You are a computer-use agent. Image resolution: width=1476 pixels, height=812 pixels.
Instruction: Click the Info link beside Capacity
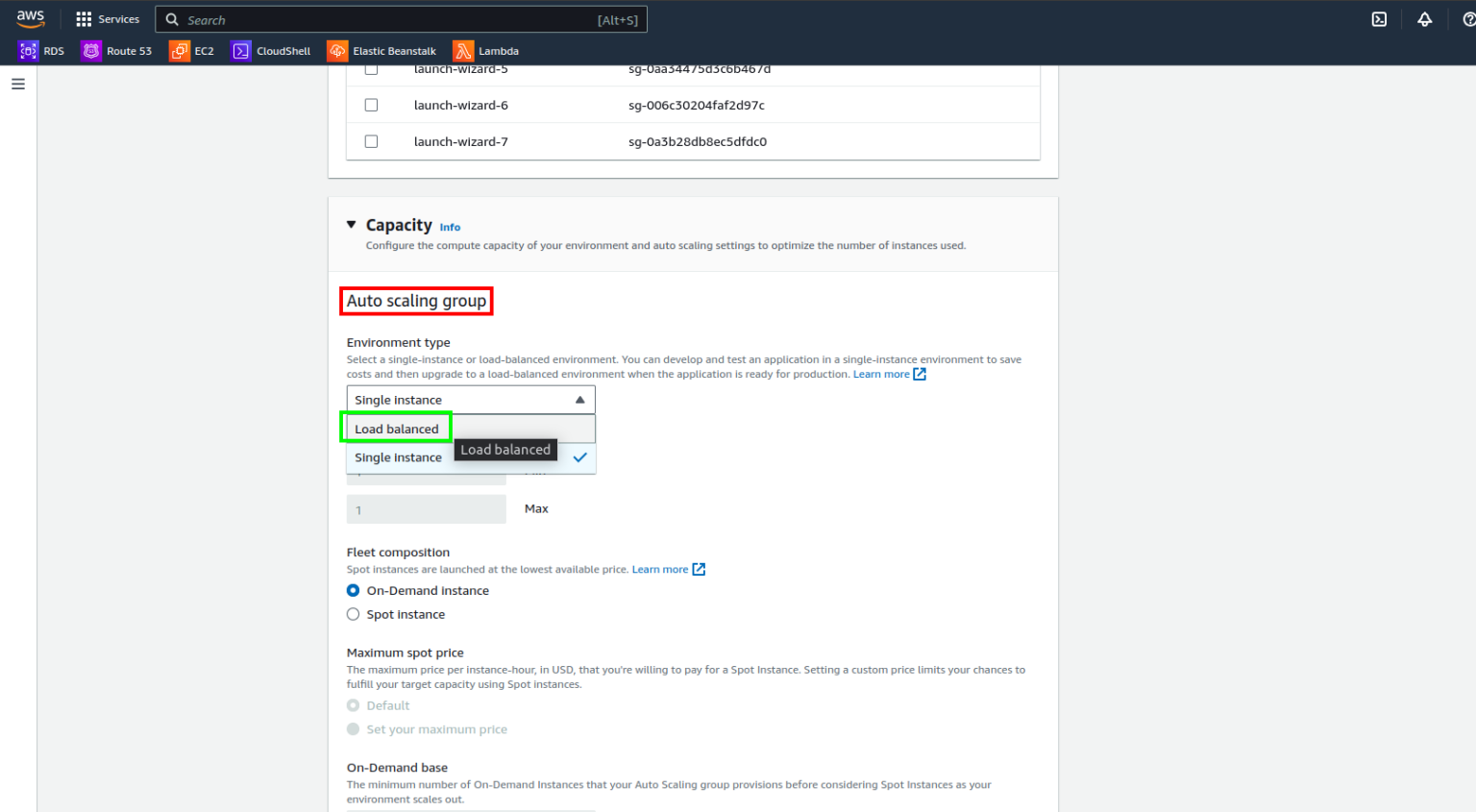click(x=450, y=227)
